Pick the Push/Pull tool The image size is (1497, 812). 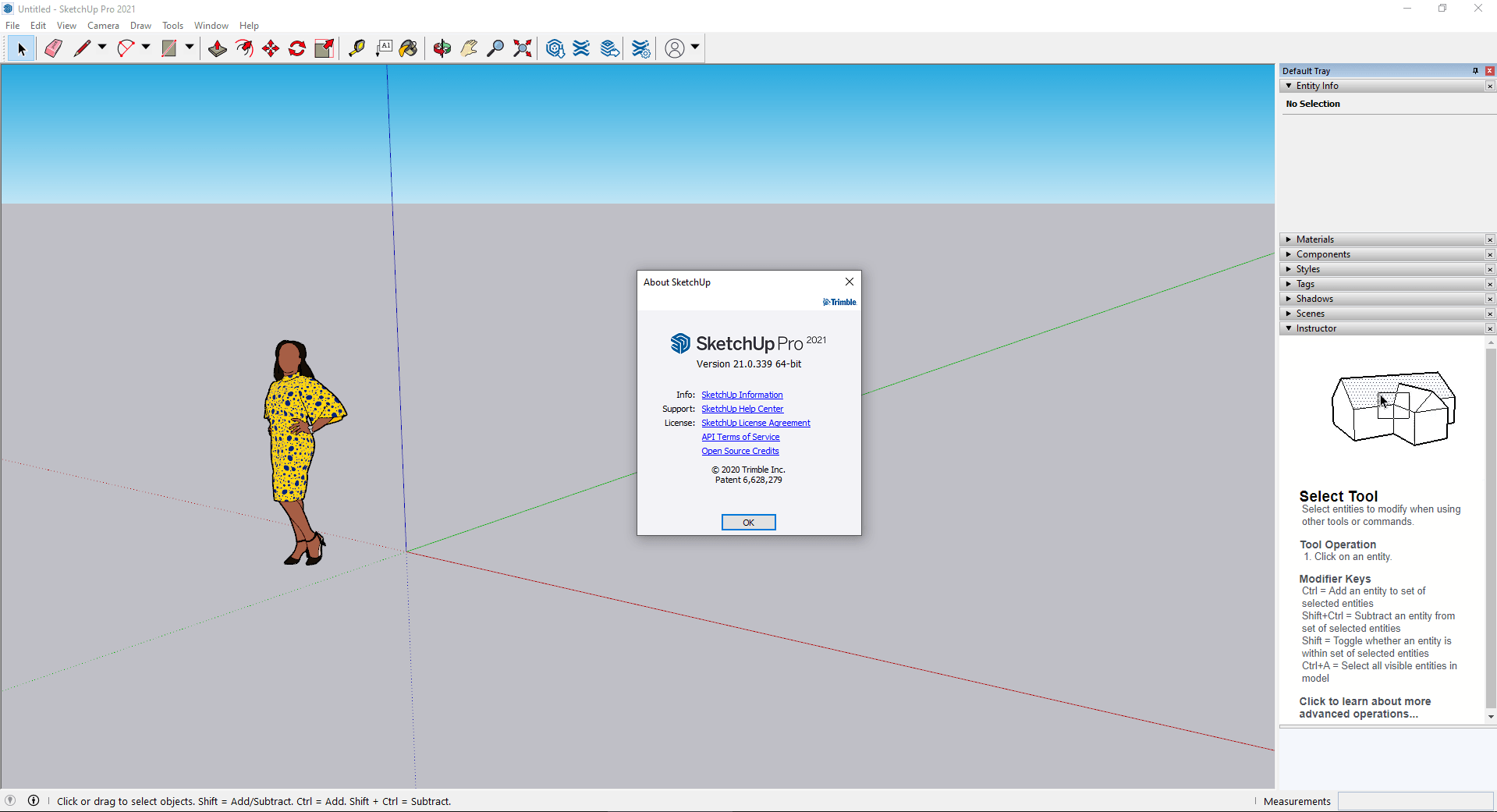coord(218,48)
